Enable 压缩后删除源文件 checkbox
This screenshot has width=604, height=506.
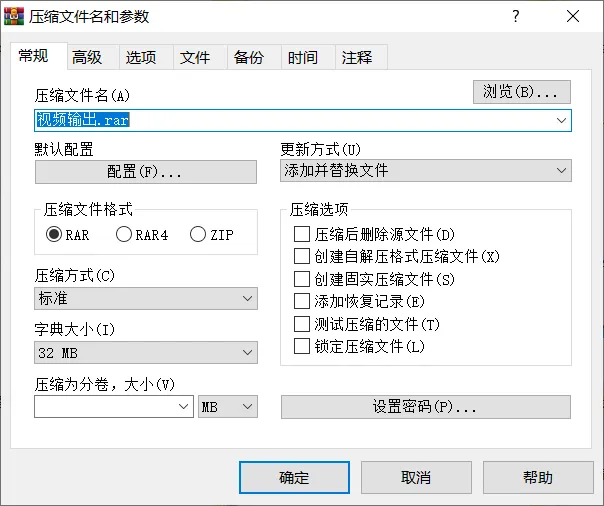coord(302,235)
